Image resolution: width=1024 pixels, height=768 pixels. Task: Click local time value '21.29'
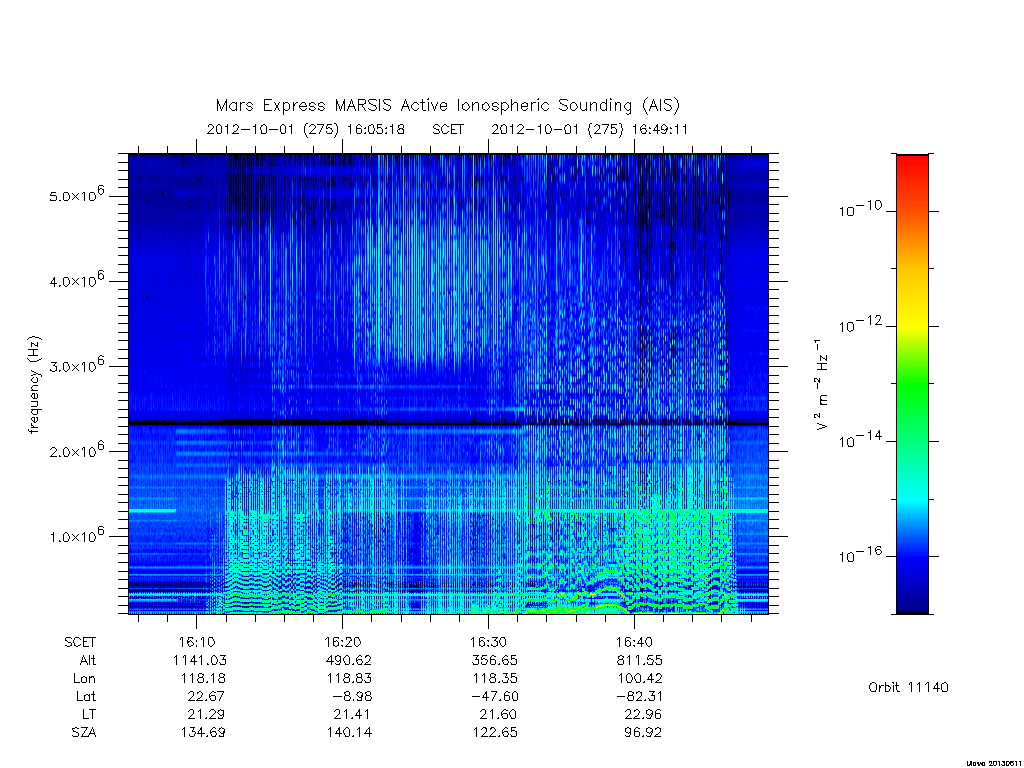[206, 714]
